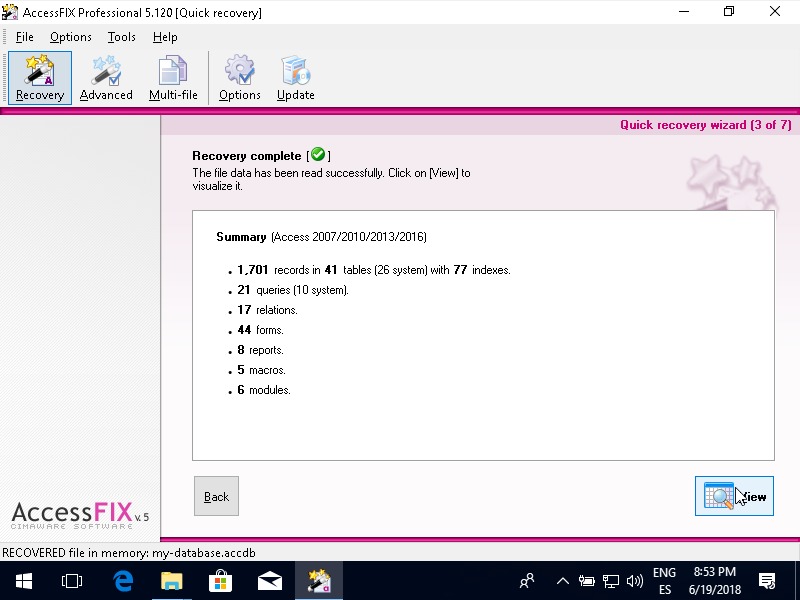Select the Recovery toolbar icon
Screen dimensions: 800x600
(40, 78)
